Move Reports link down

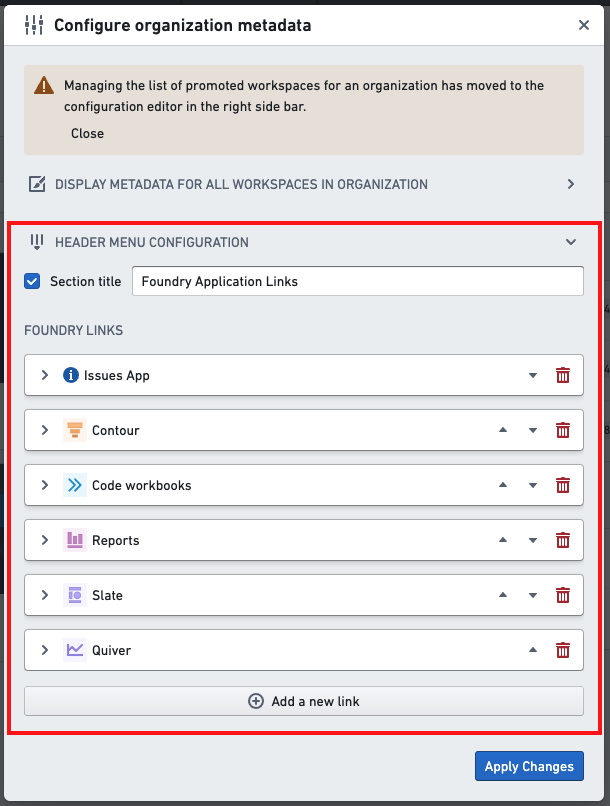tap(533, 540)
